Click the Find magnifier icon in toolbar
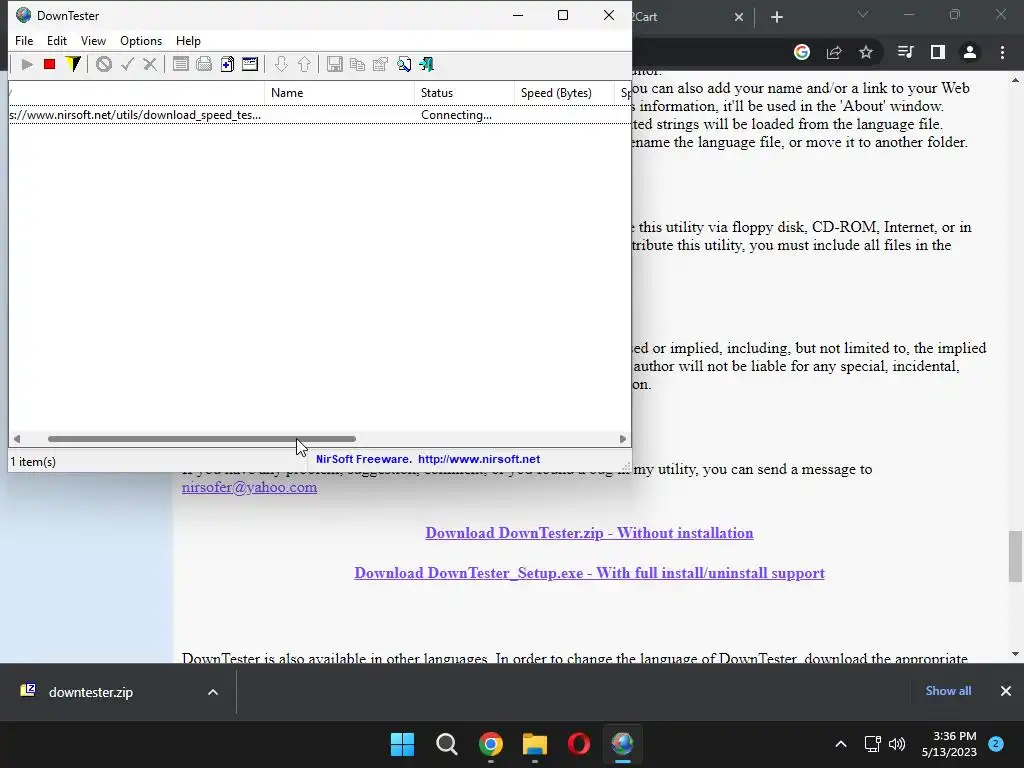The image size is (1024, 768). pyautogui.click(x=404, y=64)
